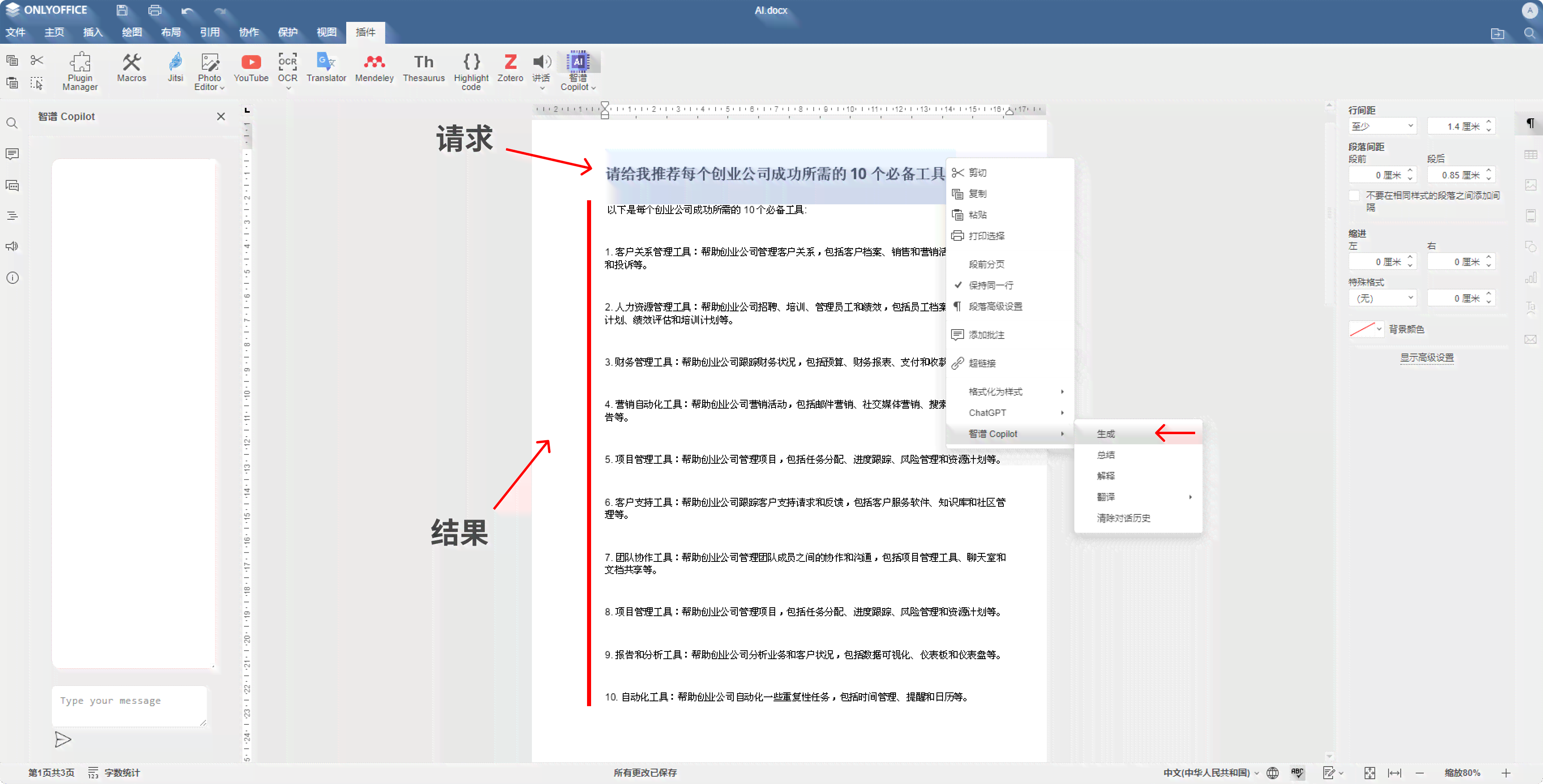Switch to the 插入 ribbon tab

[x=93, y=32]
